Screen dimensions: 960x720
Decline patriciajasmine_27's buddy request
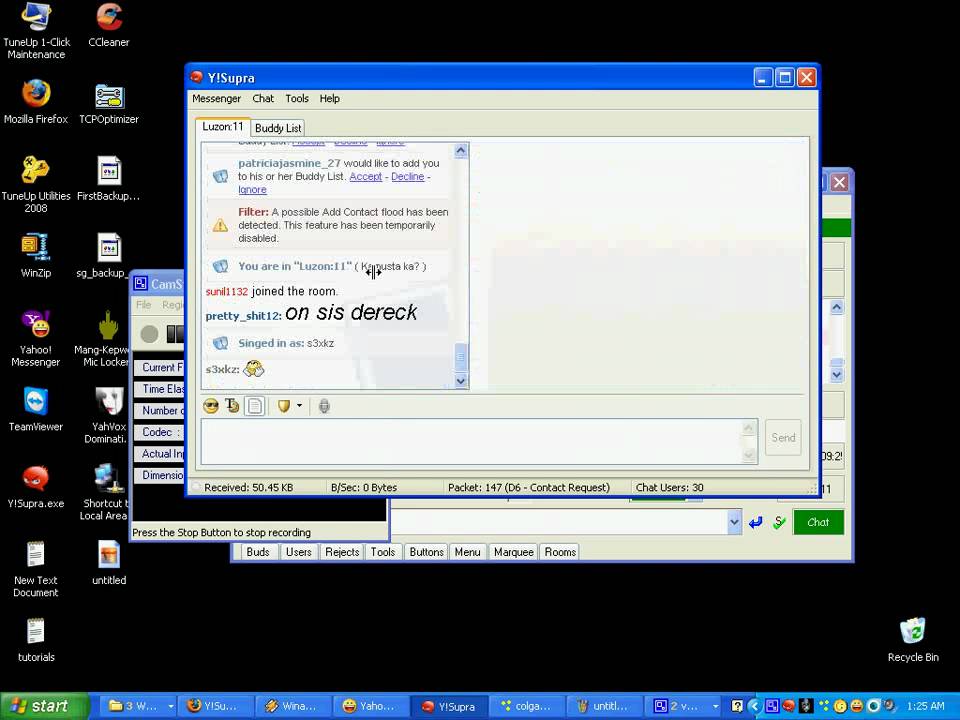tap(408, 176)
